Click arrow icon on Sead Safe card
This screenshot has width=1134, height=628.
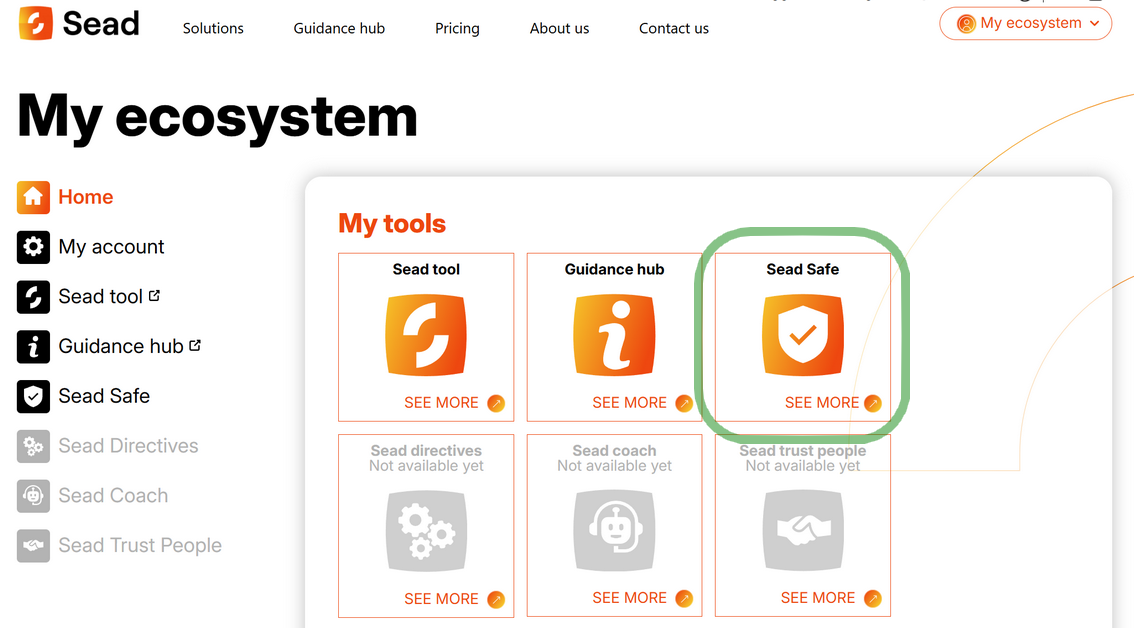tap(873, 403)
